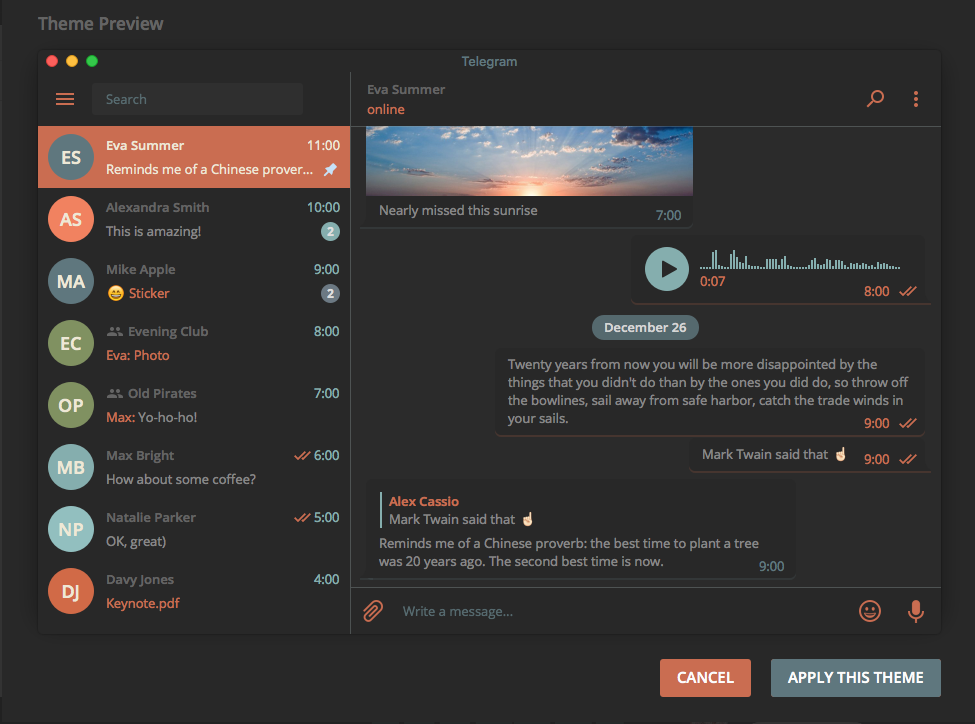Screen dimensions: 975x724
Task: Click the pin icon on Eva Summer chat
Action: 330,169
